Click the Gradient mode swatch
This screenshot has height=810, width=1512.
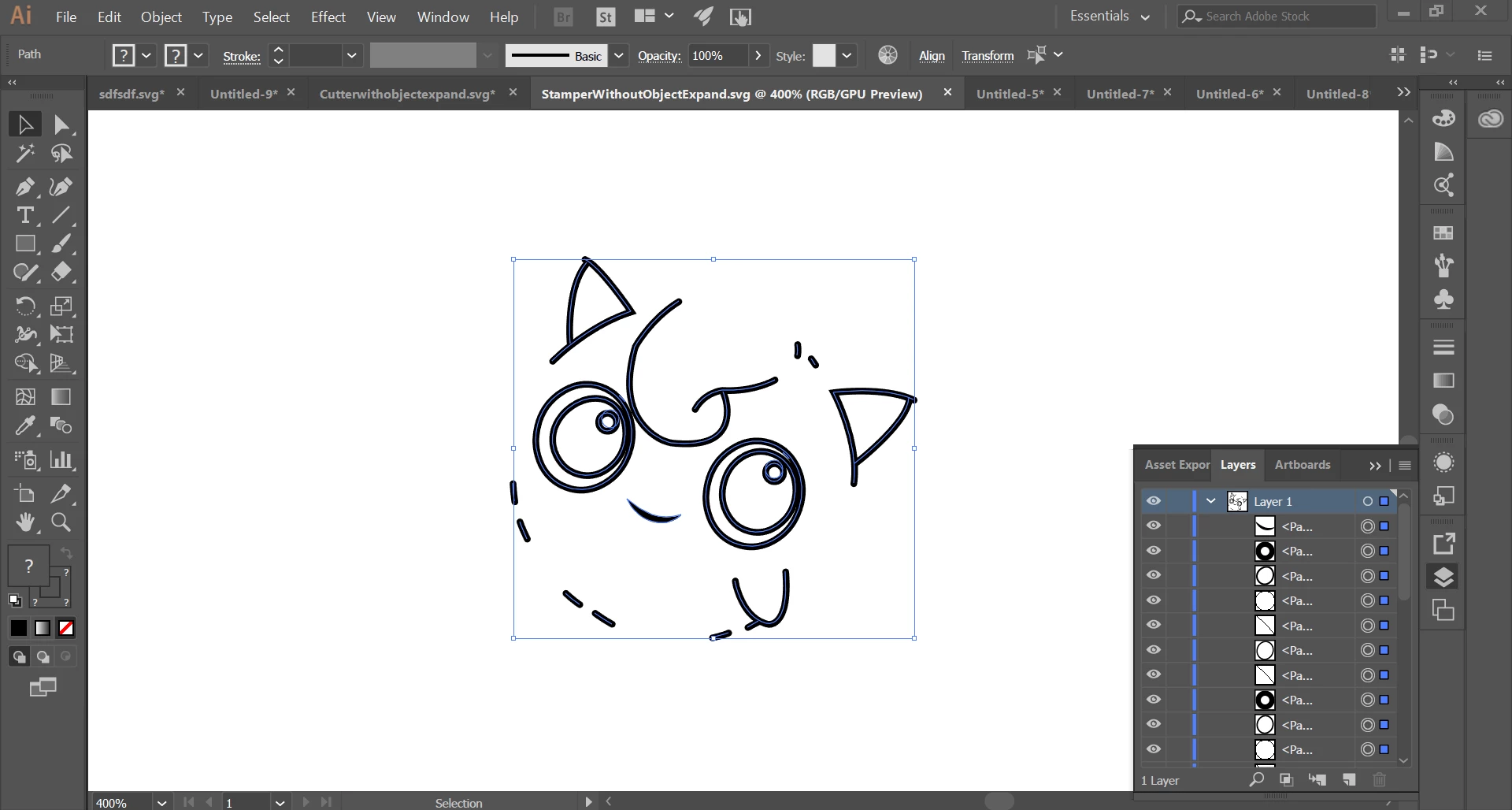[x=43, y=628]
